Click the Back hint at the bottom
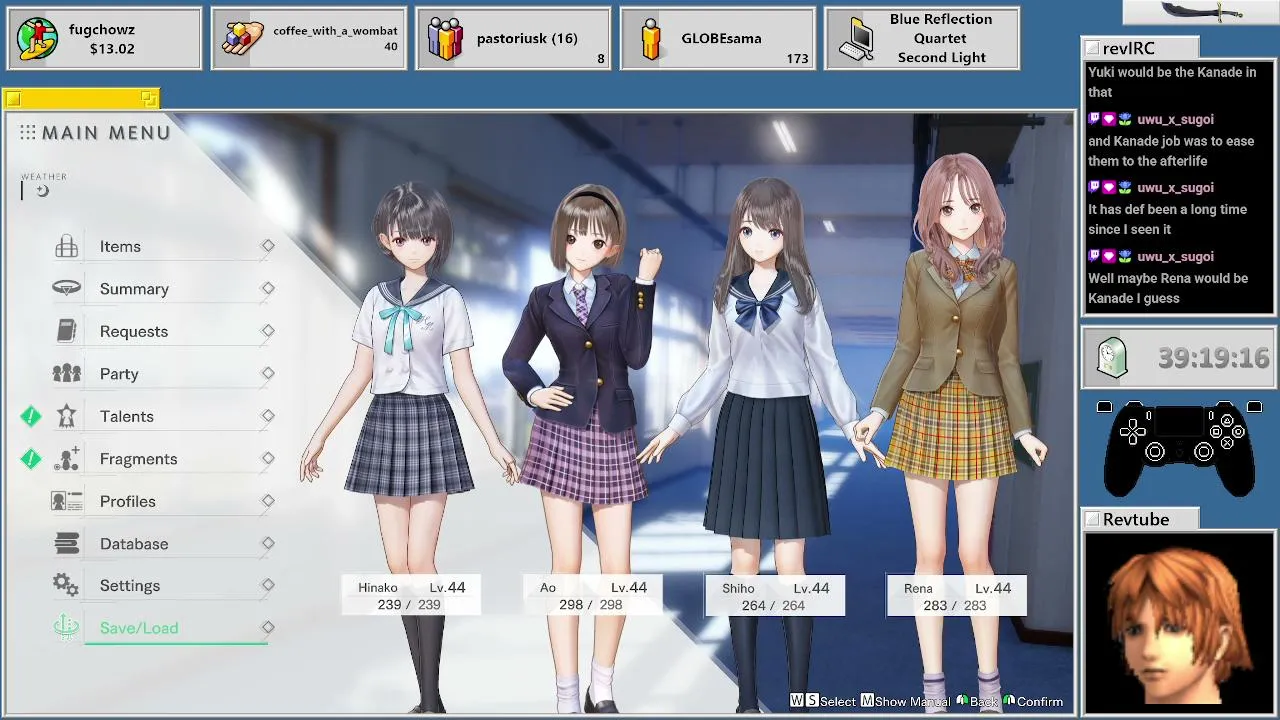Image resolution: width=1280 pixels, height=720 pixels. [977, 701]
